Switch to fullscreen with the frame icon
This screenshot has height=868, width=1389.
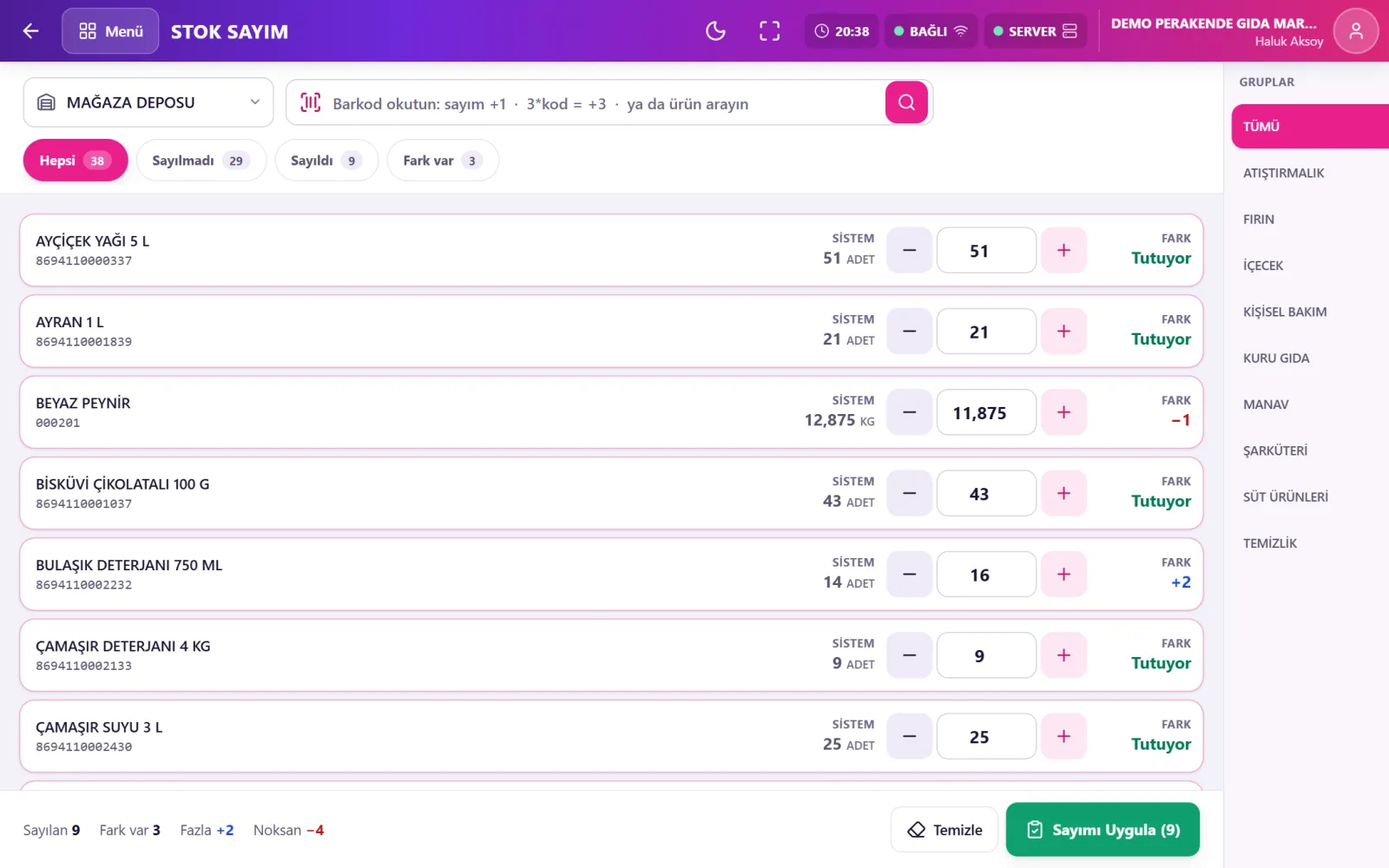[x=769, y=31]
